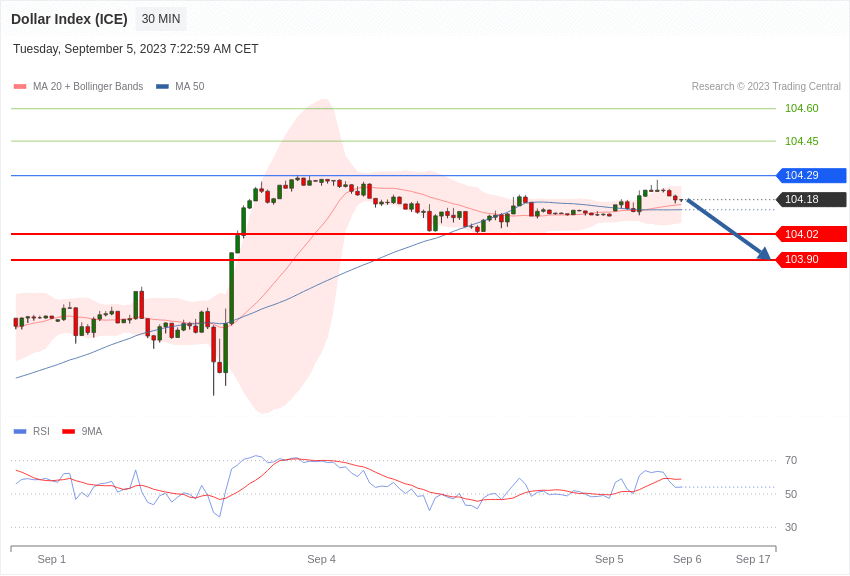Image resolution: width=850 pixels, height=576 pixels.
Task: Click the date Tuesday, September 5, 2023 timestamp
Action: [136, 49]
